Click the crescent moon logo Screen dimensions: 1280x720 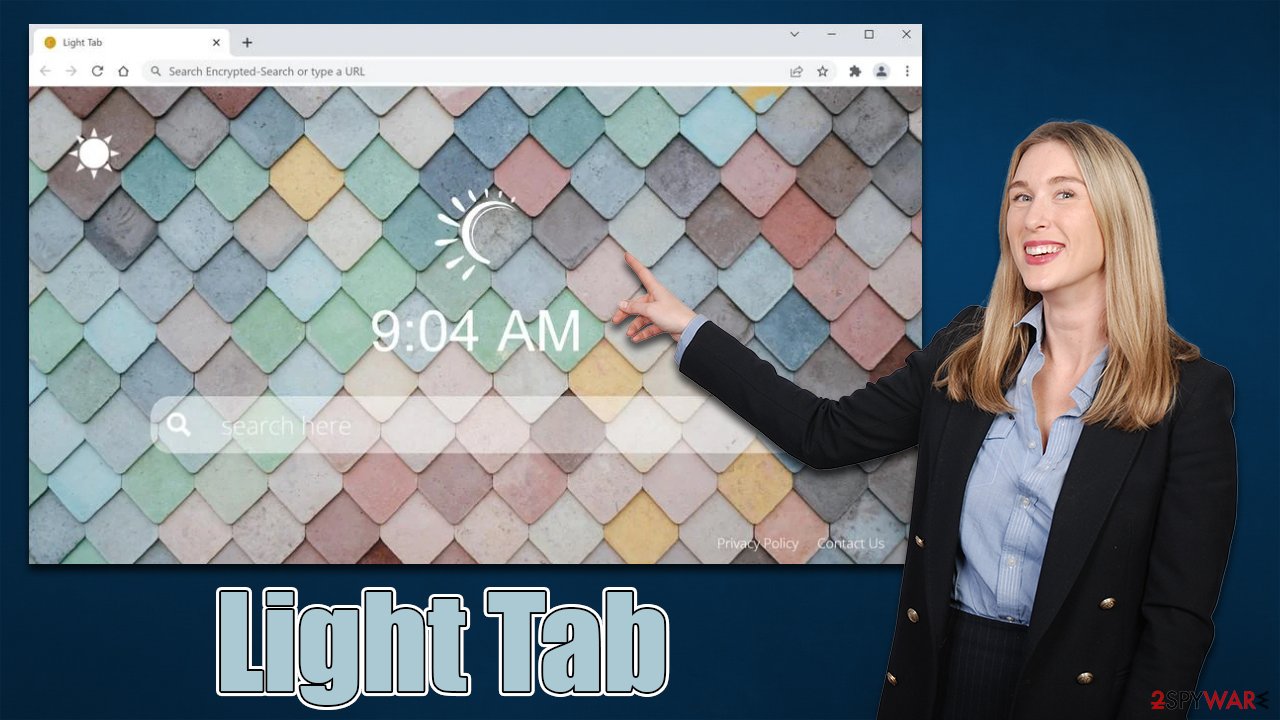[478, 235]
